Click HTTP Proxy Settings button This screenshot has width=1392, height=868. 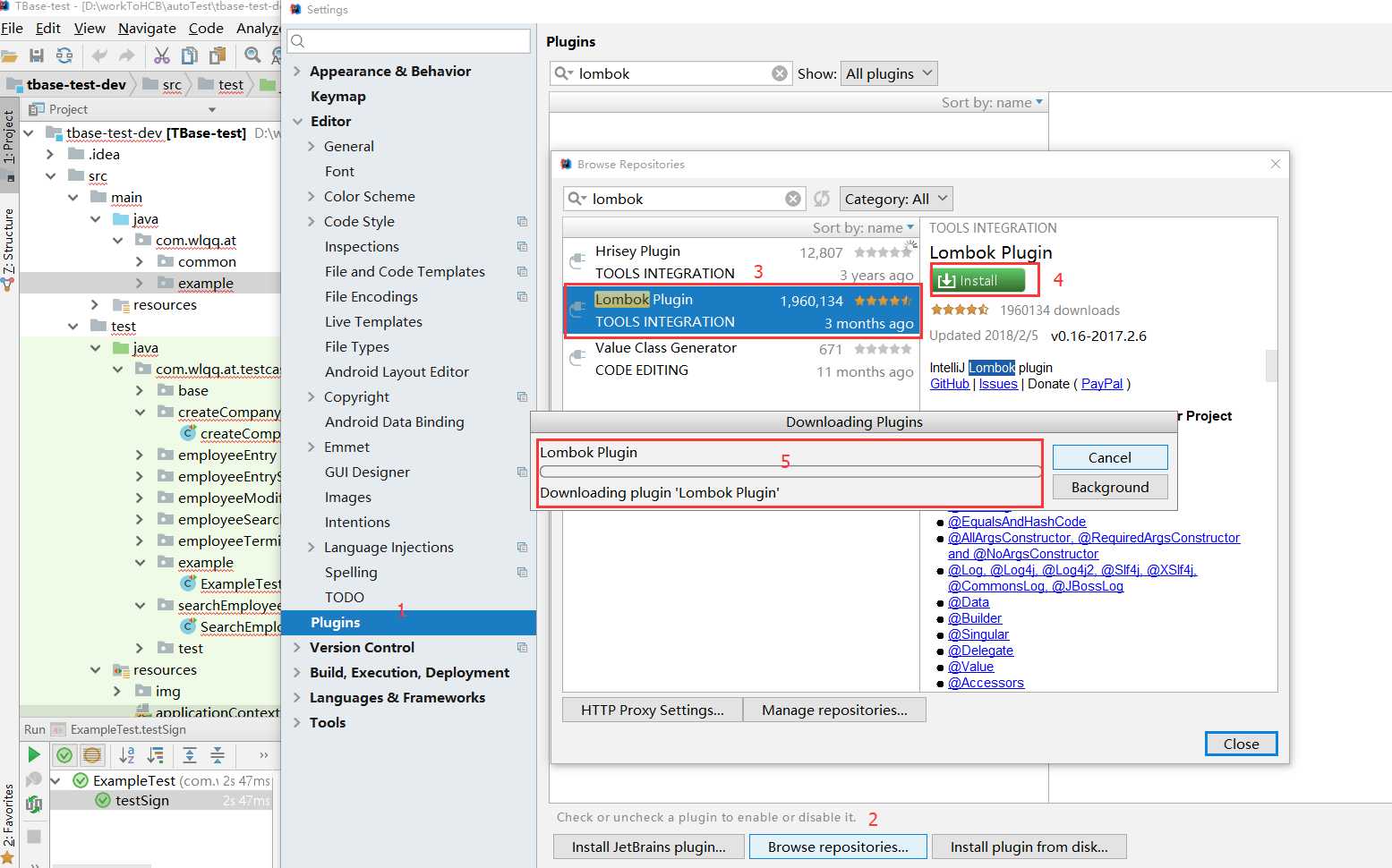click(653, 710)
